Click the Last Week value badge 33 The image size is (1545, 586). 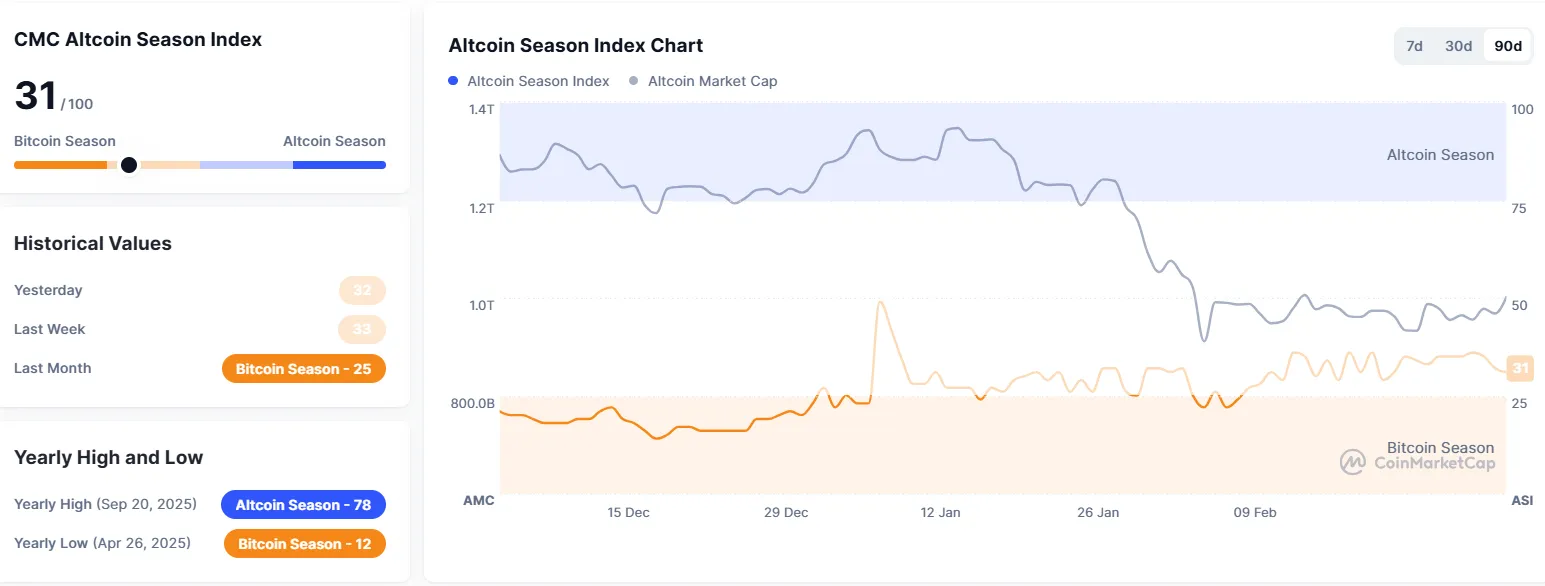[x=362, y=329]
